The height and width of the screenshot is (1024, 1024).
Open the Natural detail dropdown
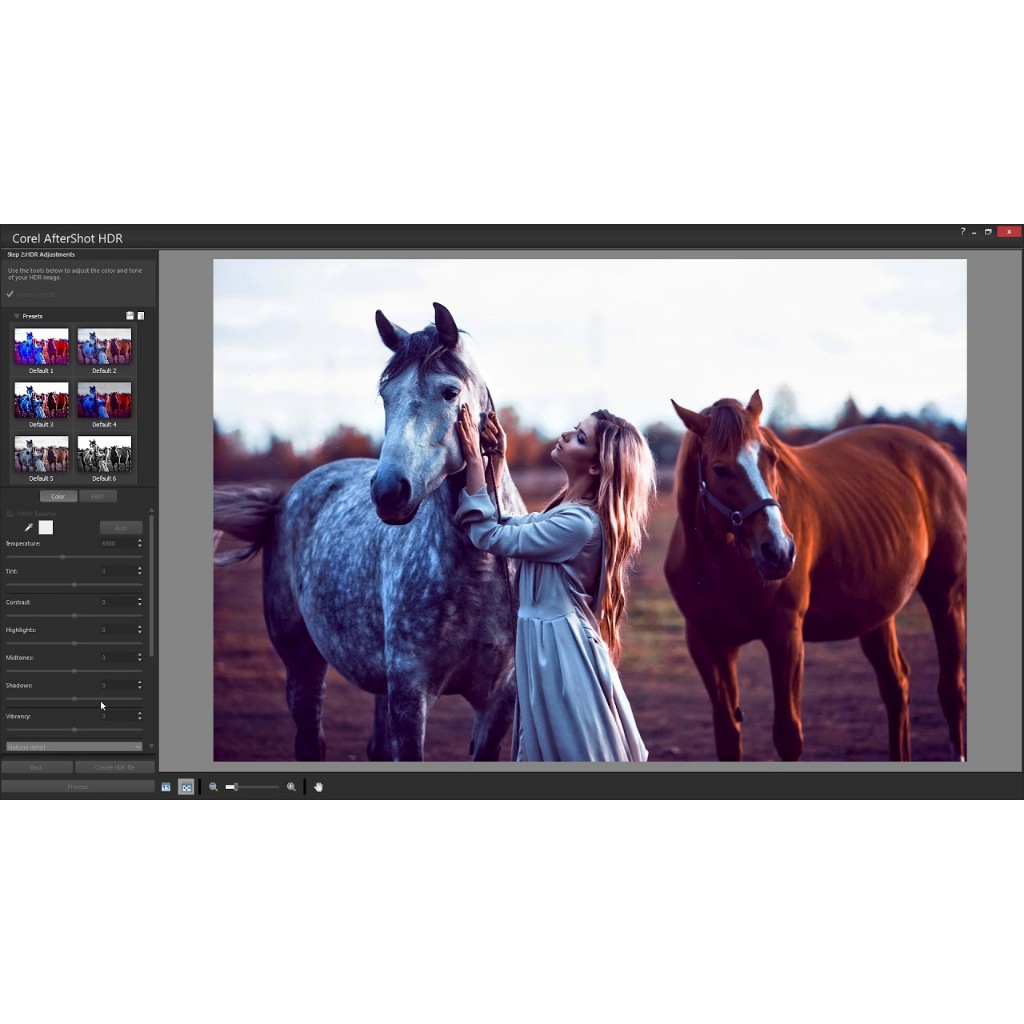74,746
